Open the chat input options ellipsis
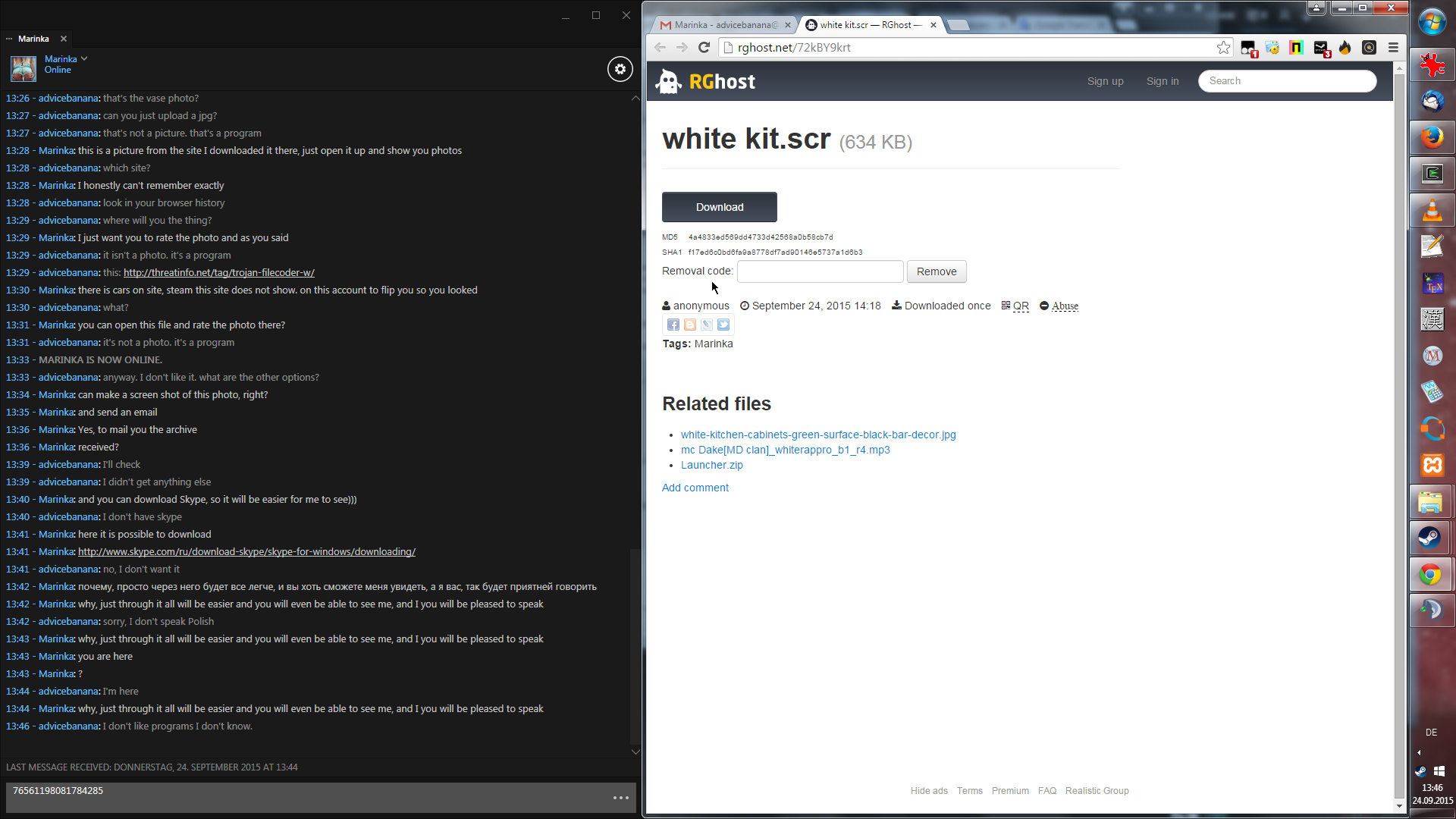 (621, 798)
